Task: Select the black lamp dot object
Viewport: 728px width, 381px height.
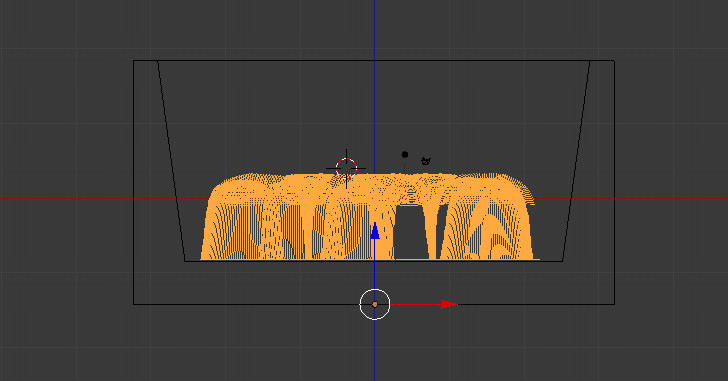Action: click(405, 155)
